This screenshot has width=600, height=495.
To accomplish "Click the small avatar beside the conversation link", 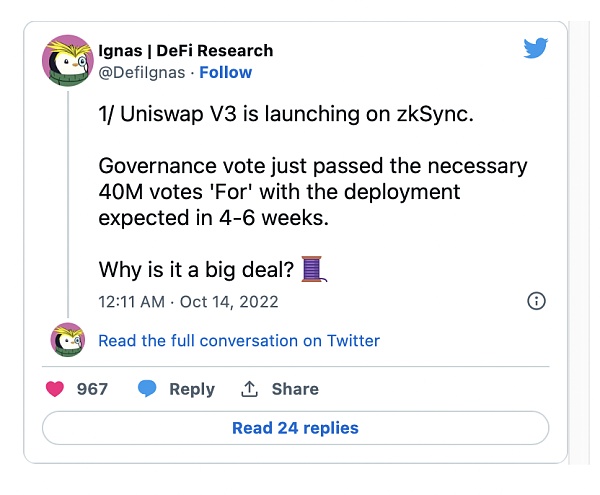I will pyautogui.click(x=67, y=341).
